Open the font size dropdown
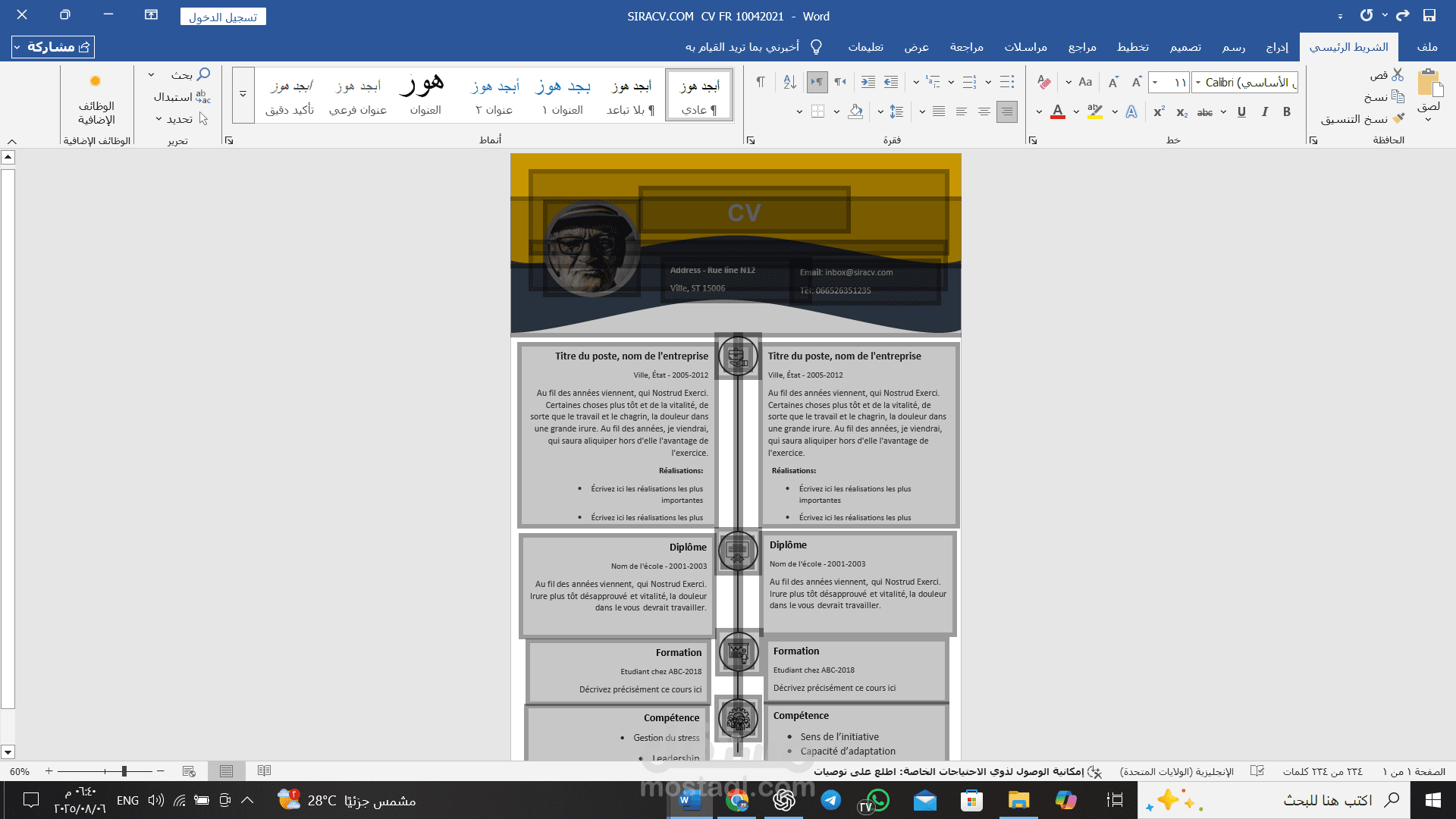 click(1155, 82)
